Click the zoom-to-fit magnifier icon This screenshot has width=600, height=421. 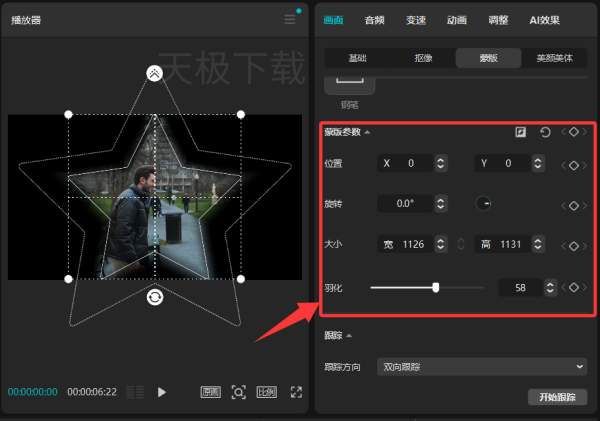(x=238, y=392)
